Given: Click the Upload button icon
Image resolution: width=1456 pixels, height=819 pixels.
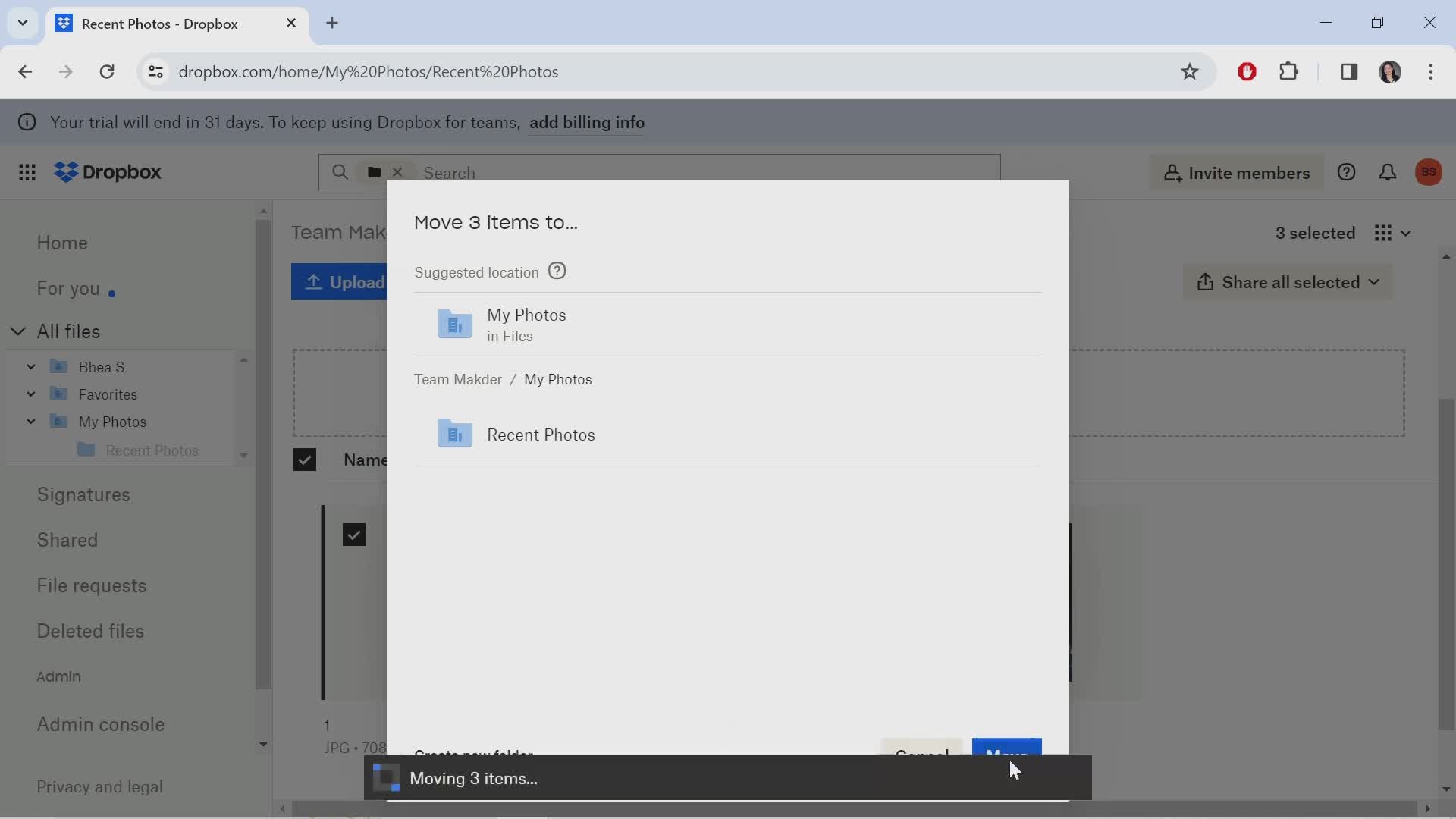Looking at the screenshot, I should click(x=314, y=283).
